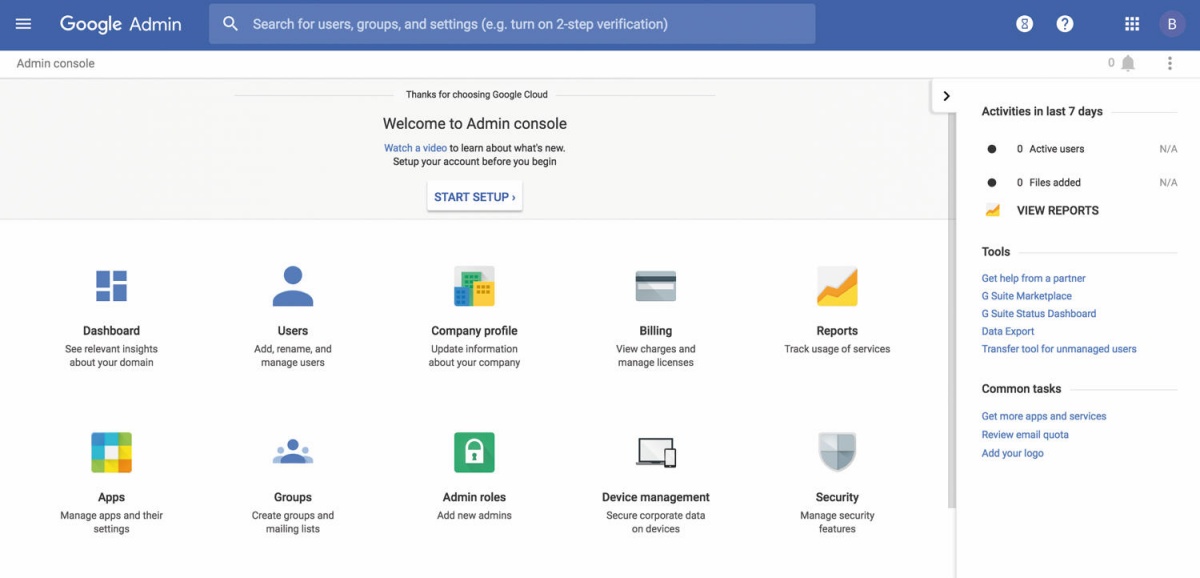Click 'Track usage of services' description
The width and height of the screenshot is (1200, 578).
tap(837, 349)
